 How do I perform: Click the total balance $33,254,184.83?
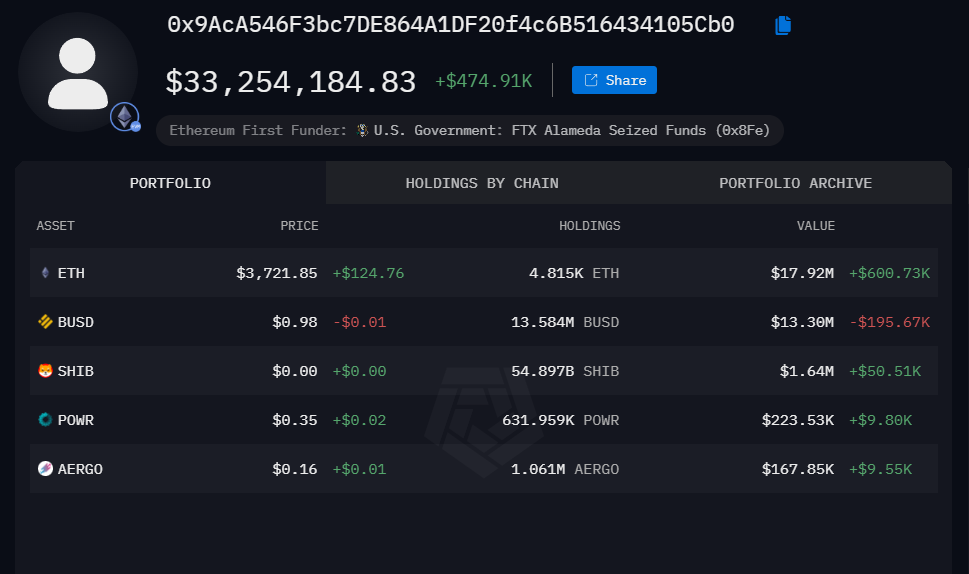(x=290, y=82)
